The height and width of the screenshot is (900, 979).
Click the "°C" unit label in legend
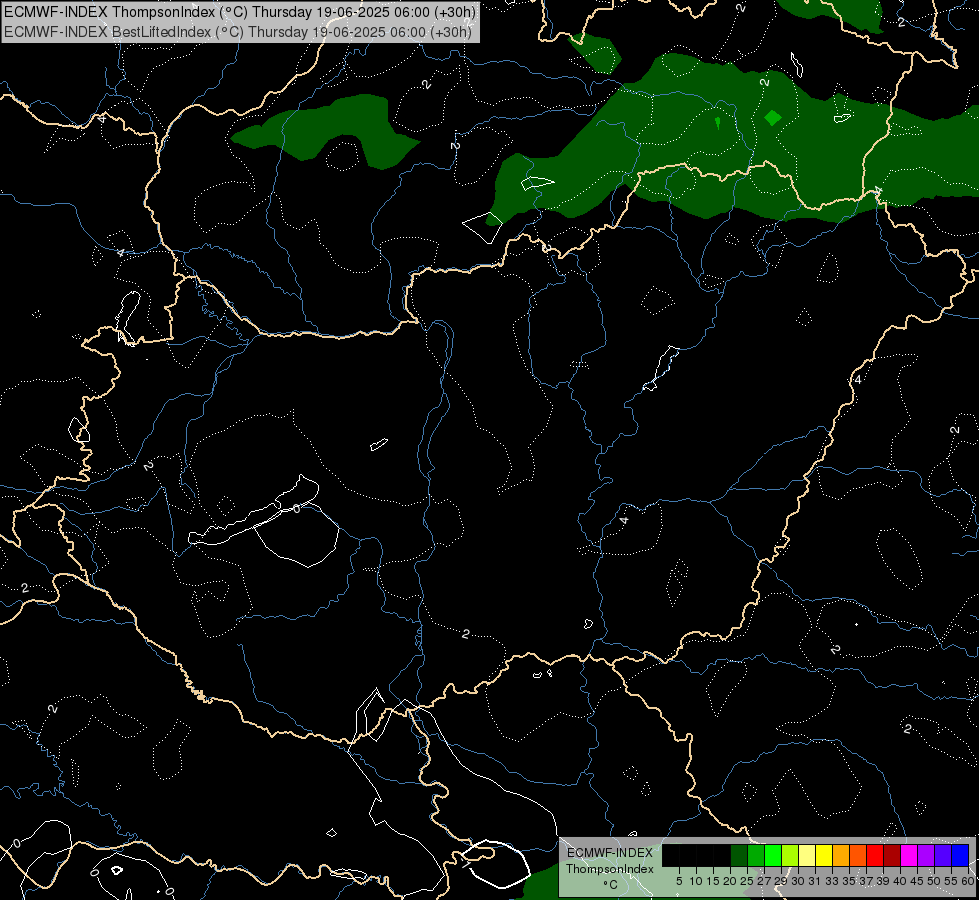611,885
